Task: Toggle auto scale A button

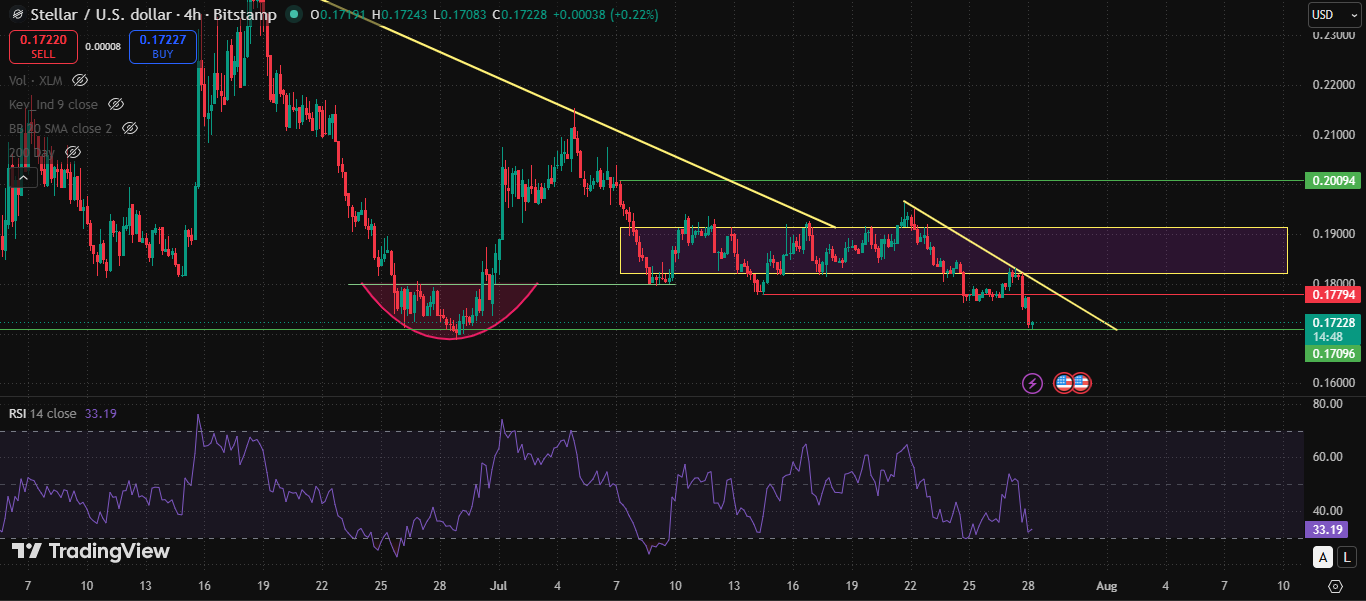Action: pos(1323,557)
